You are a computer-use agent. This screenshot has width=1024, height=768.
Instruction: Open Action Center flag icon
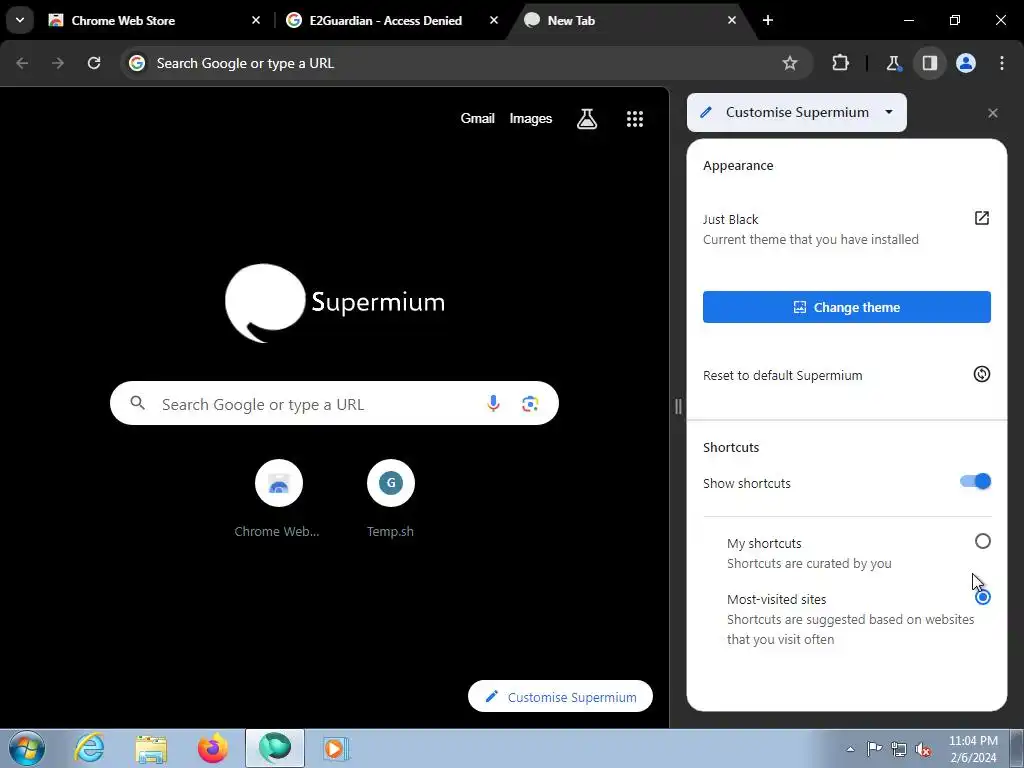click(874, 749)
